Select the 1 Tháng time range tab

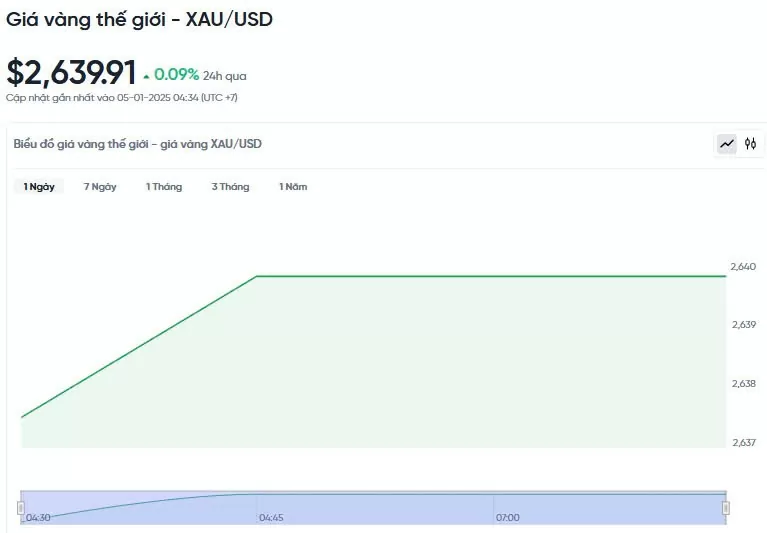click(164, 187)
